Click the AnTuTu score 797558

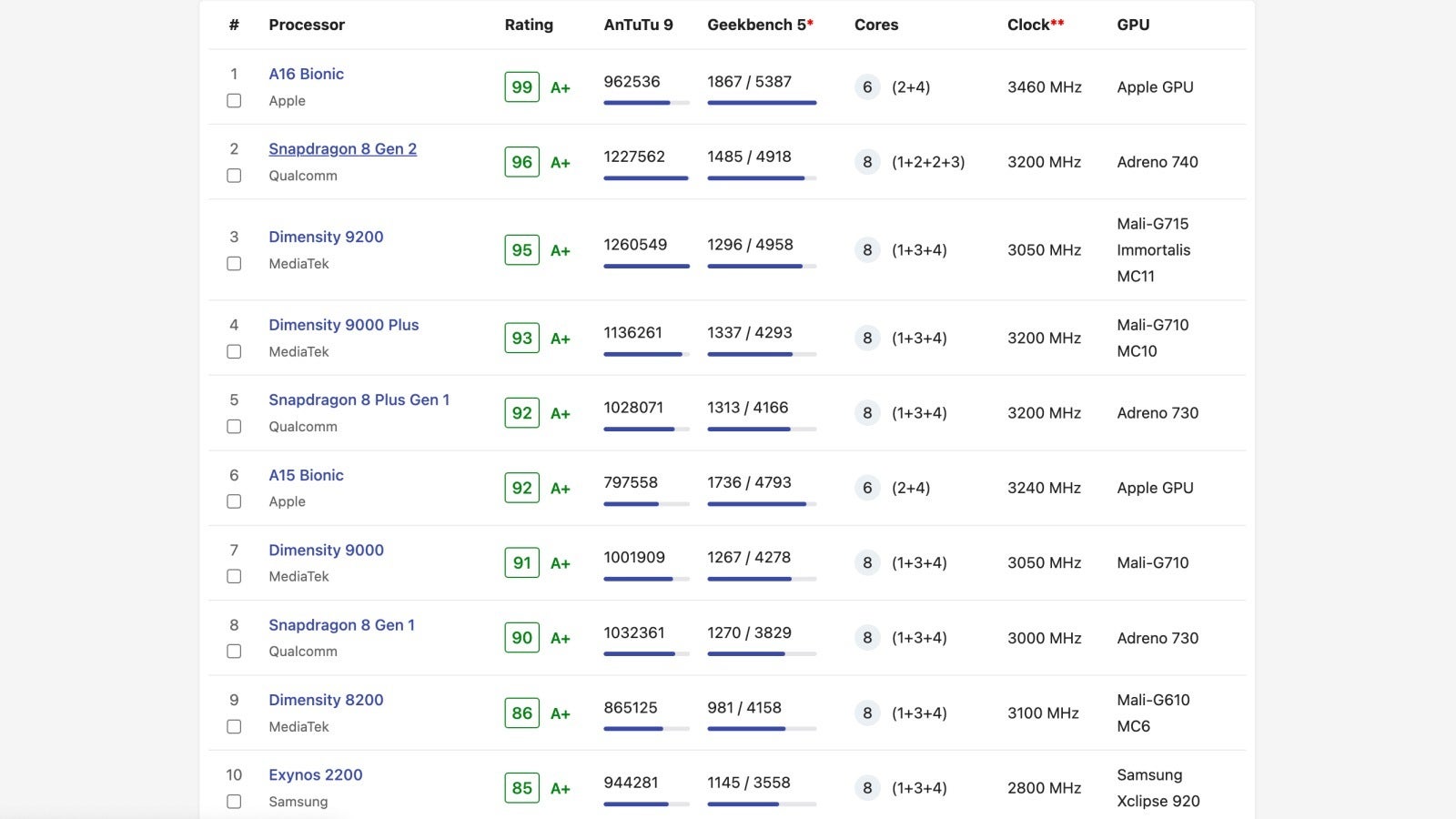coord(631,482)
